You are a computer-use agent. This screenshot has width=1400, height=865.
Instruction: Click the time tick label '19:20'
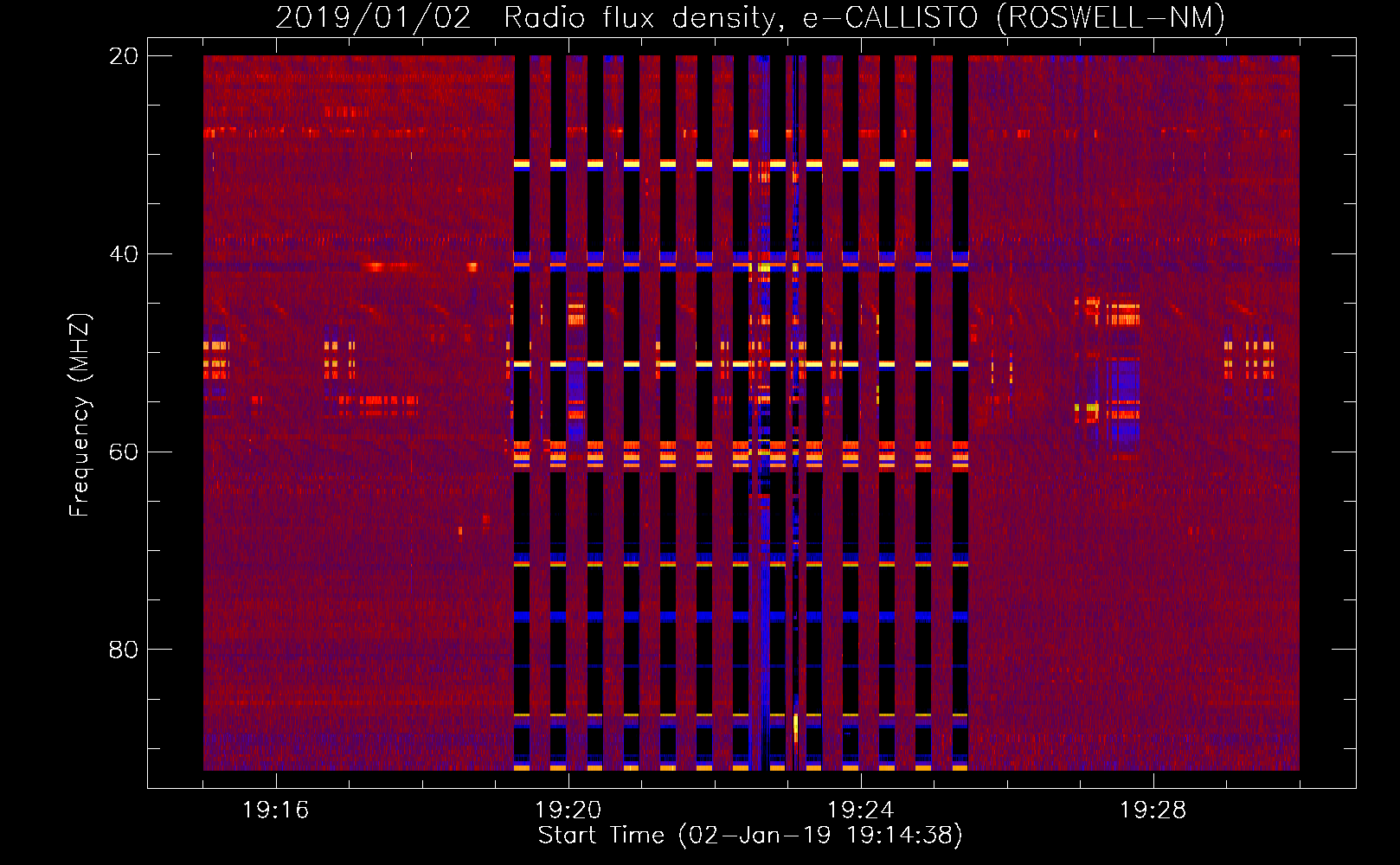pyautogui.click(x=568, y=811)
